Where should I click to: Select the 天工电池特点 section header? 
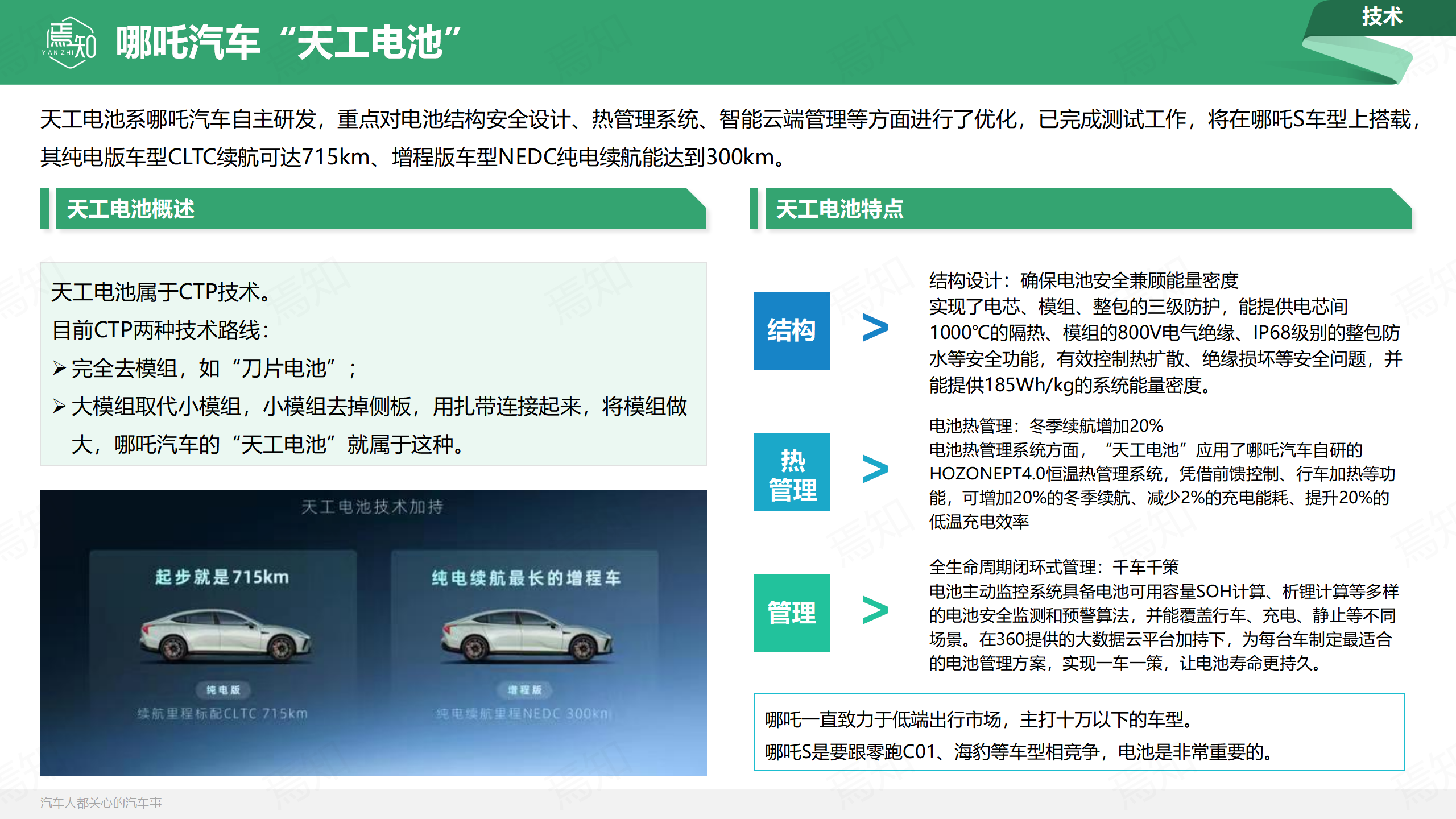[x=1088, y=209]
